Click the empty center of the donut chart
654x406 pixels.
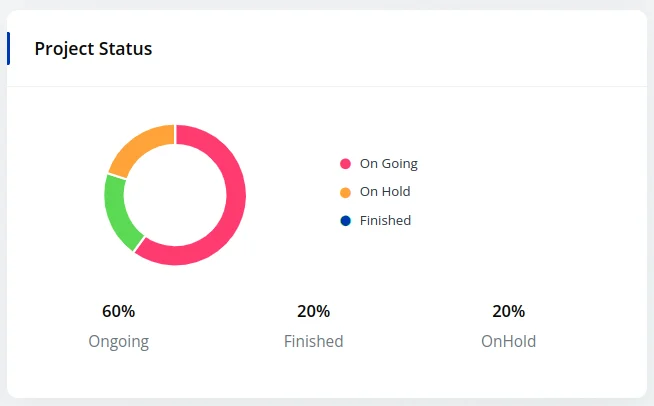(175, 195)
